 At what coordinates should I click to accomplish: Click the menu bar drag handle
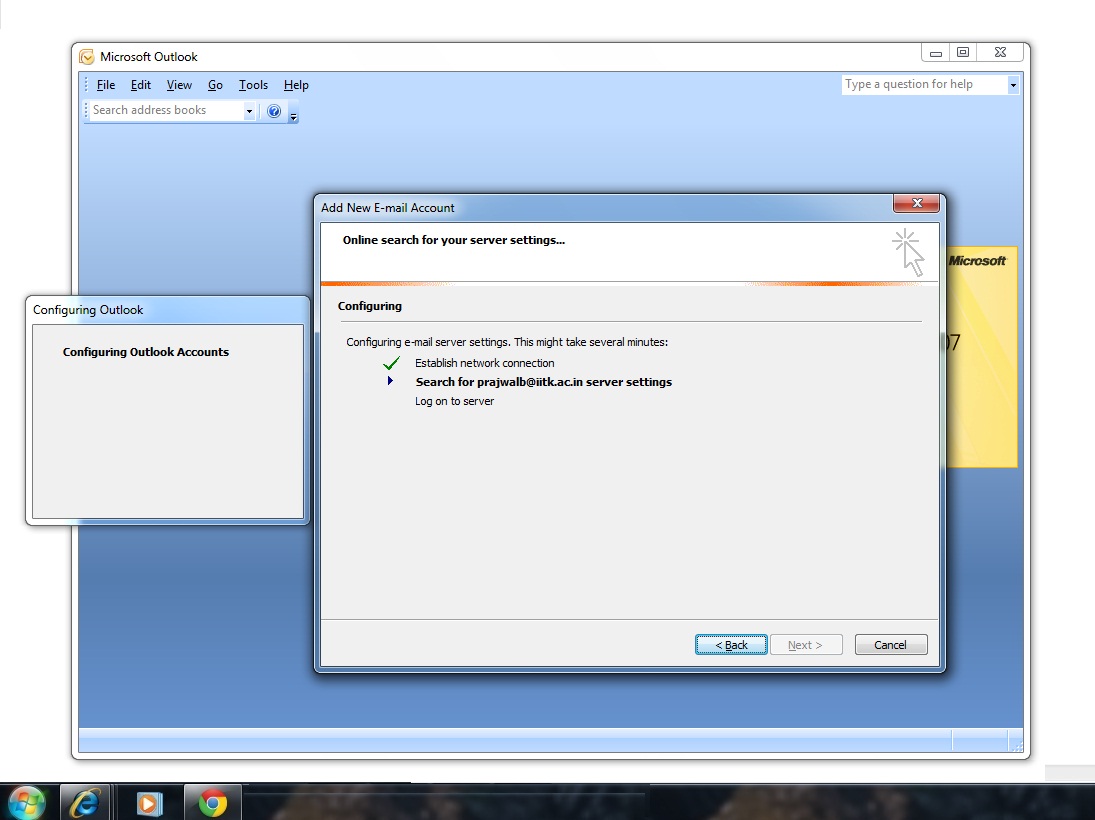pos(87,85)
